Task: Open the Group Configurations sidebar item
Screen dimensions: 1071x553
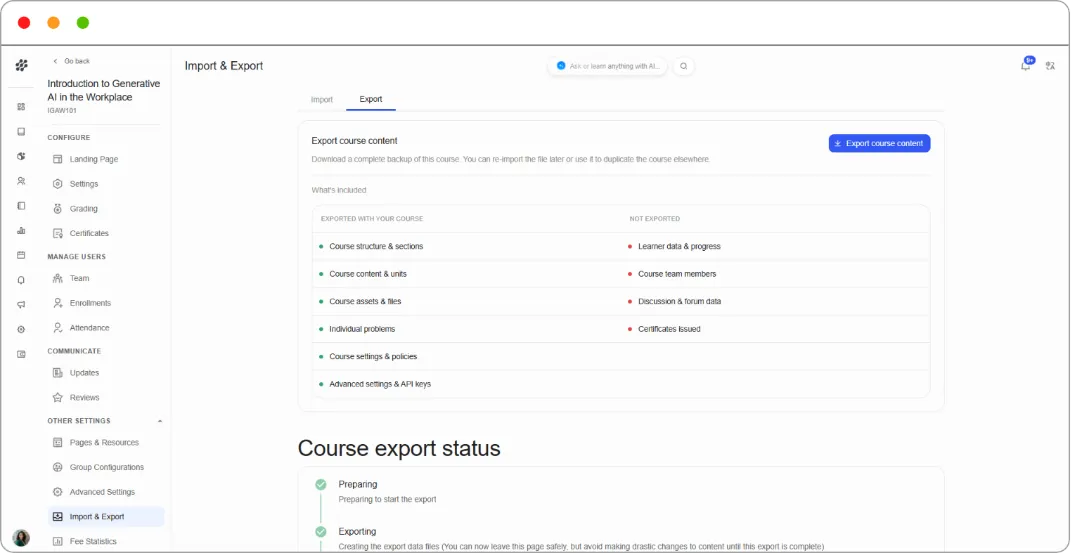Action: point(106,467)
